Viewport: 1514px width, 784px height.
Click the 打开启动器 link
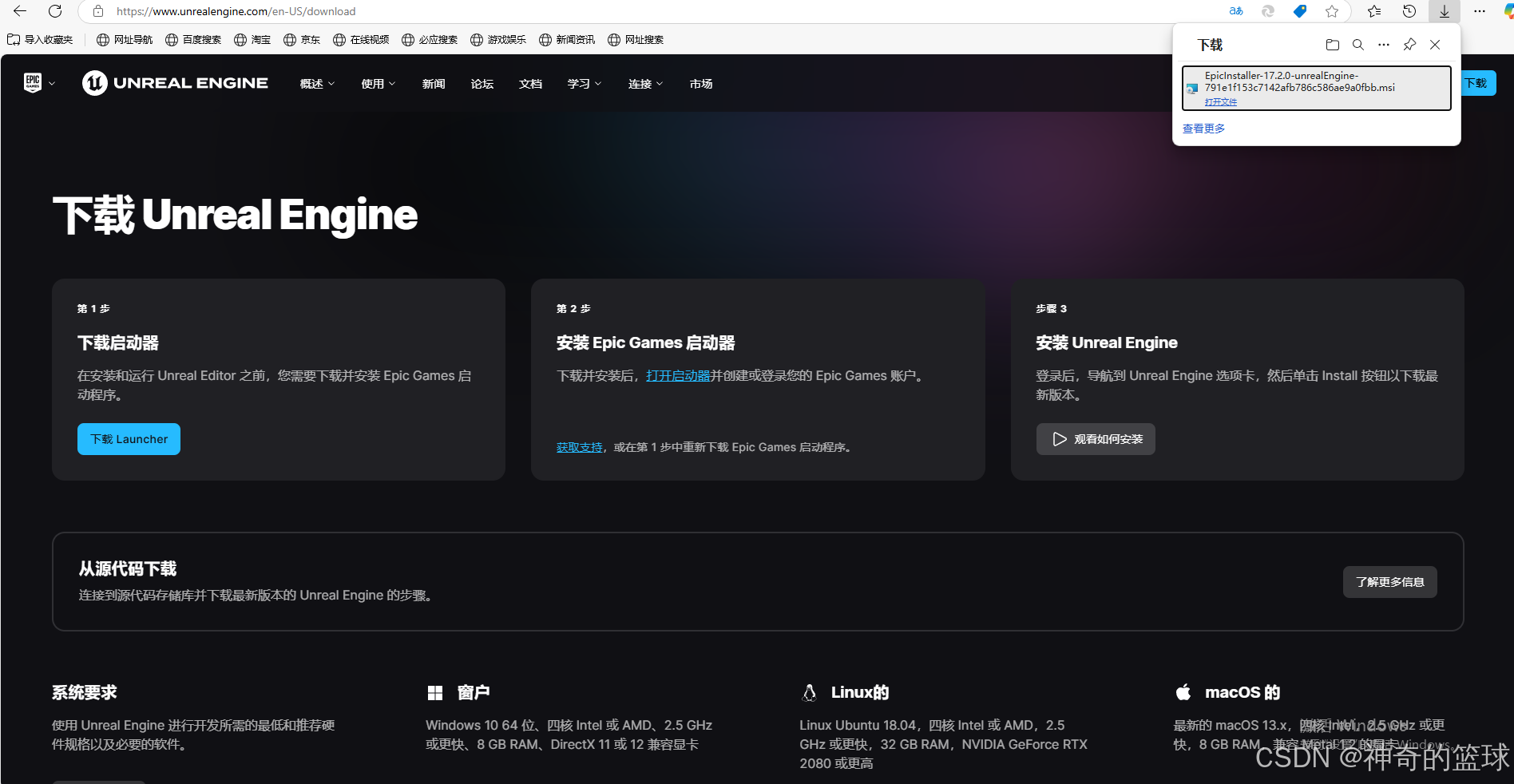pos(678,376)
